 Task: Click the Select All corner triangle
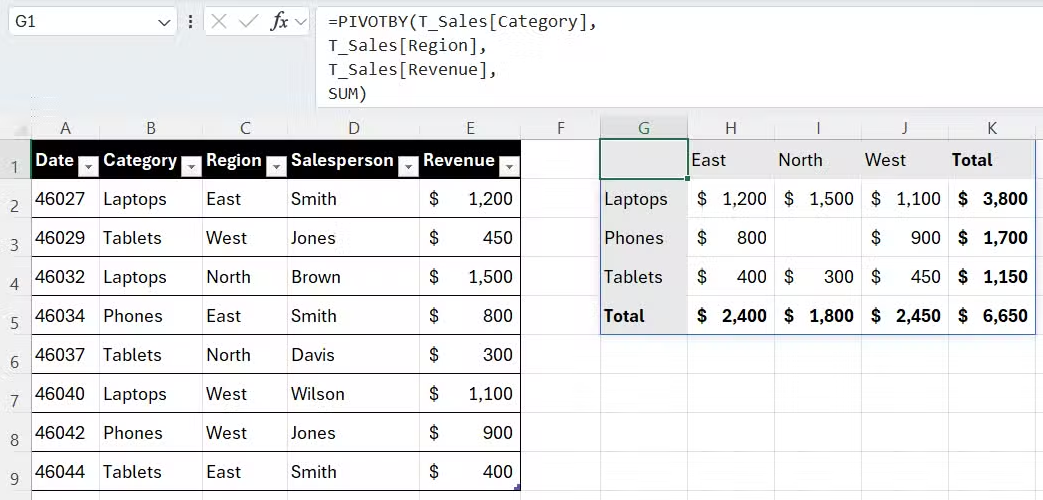pos(21,130)
